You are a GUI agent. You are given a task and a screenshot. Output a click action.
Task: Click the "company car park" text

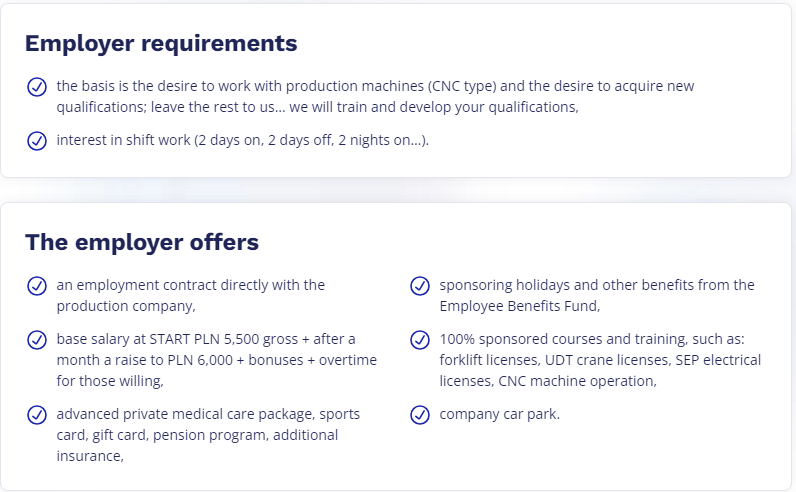499,413
